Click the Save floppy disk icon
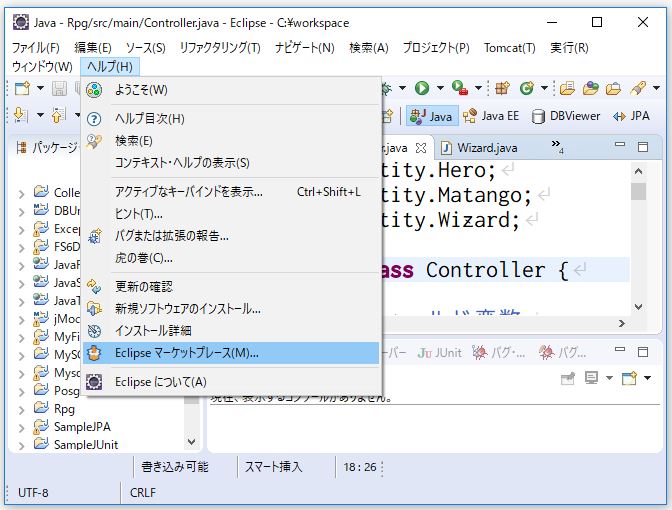This screenshot has width=672, height=510. coord(59,88)
